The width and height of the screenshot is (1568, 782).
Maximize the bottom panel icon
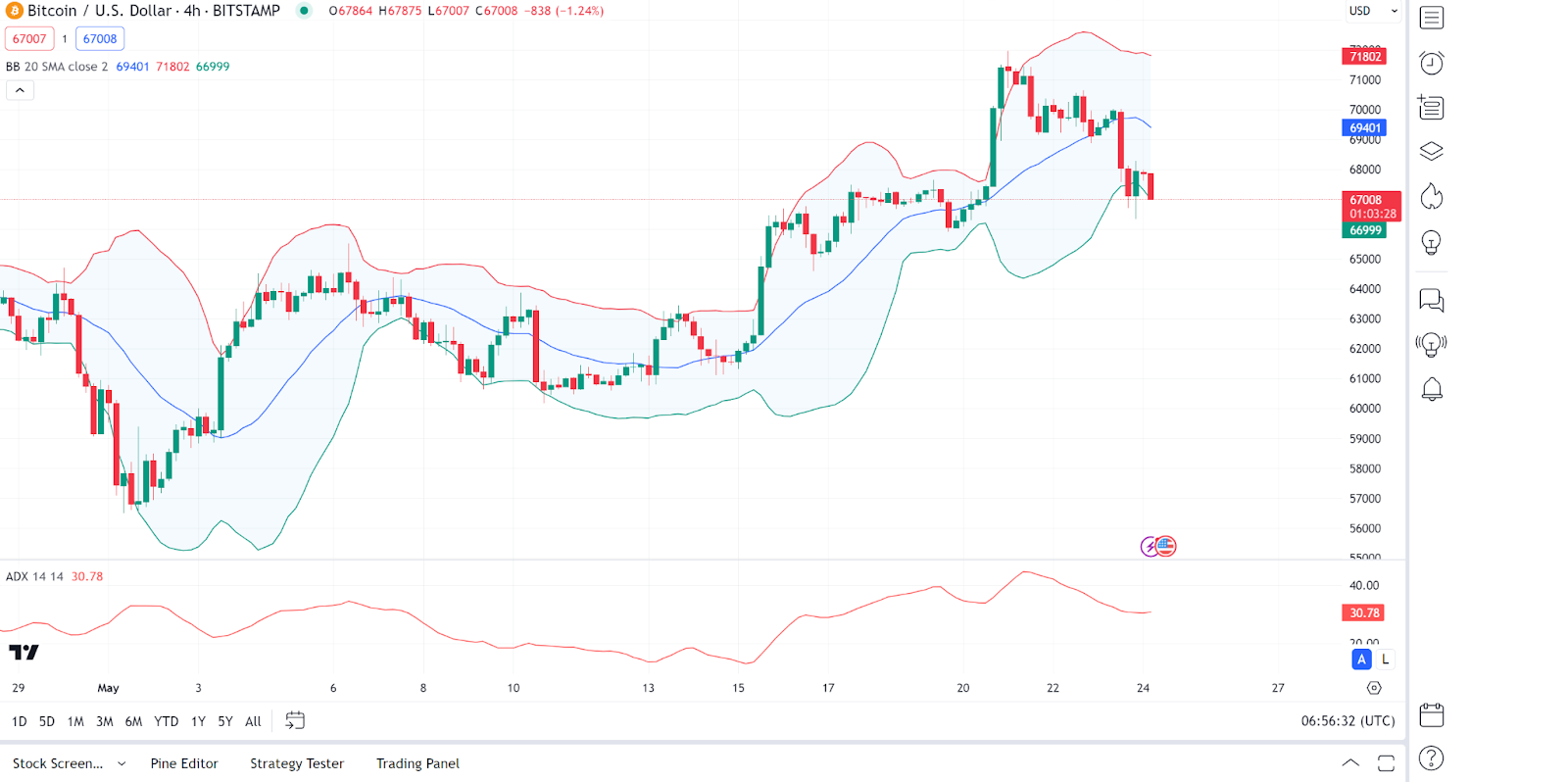pyautogui.click(x=1386, y=763)
